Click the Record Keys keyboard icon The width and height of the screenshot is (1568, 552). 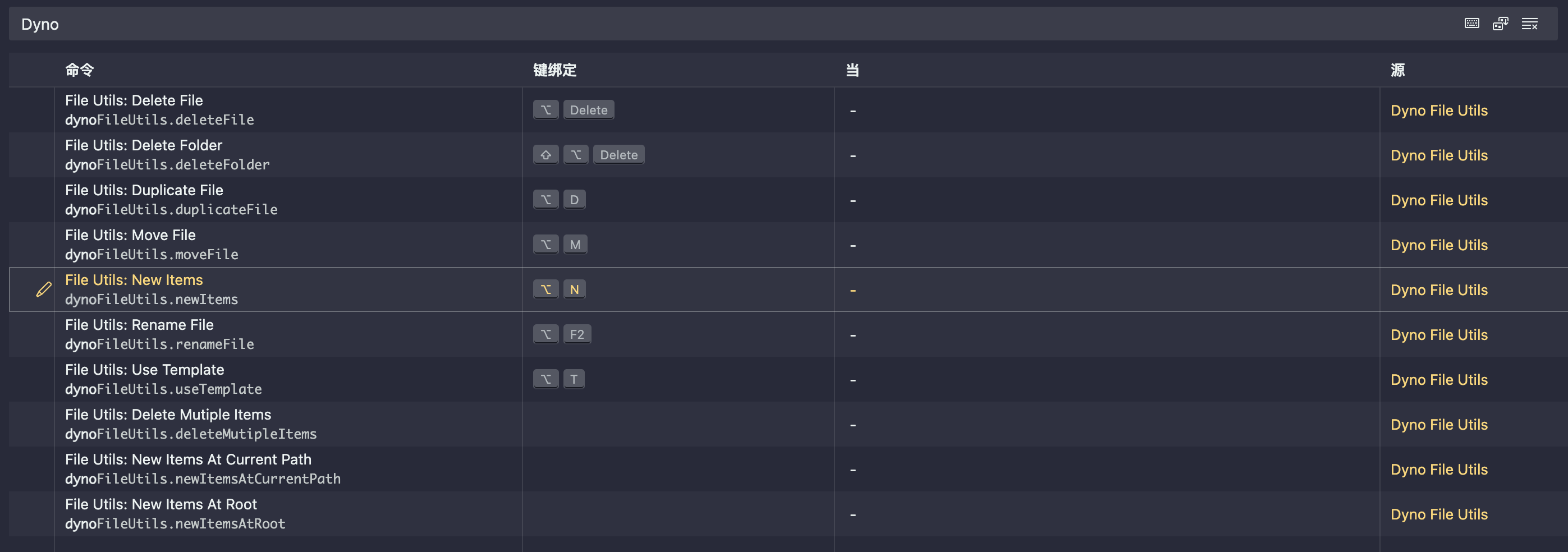[x=1471, y=24]
